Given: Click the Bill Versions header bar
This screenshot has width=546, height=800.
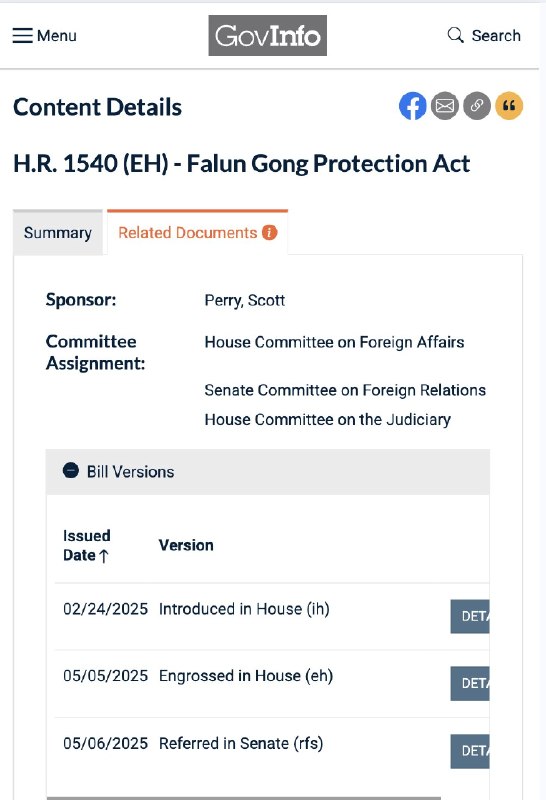Looking at the screenshot, I should [x=268, y=471].
